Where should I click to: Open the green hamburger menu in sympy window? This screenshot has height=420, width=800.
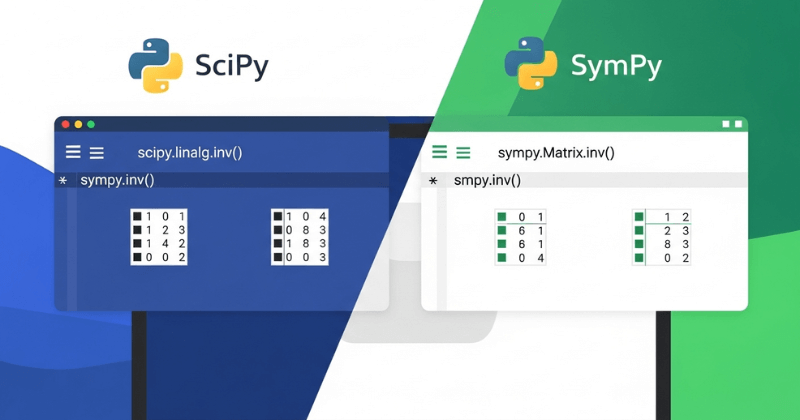point(439,152)
